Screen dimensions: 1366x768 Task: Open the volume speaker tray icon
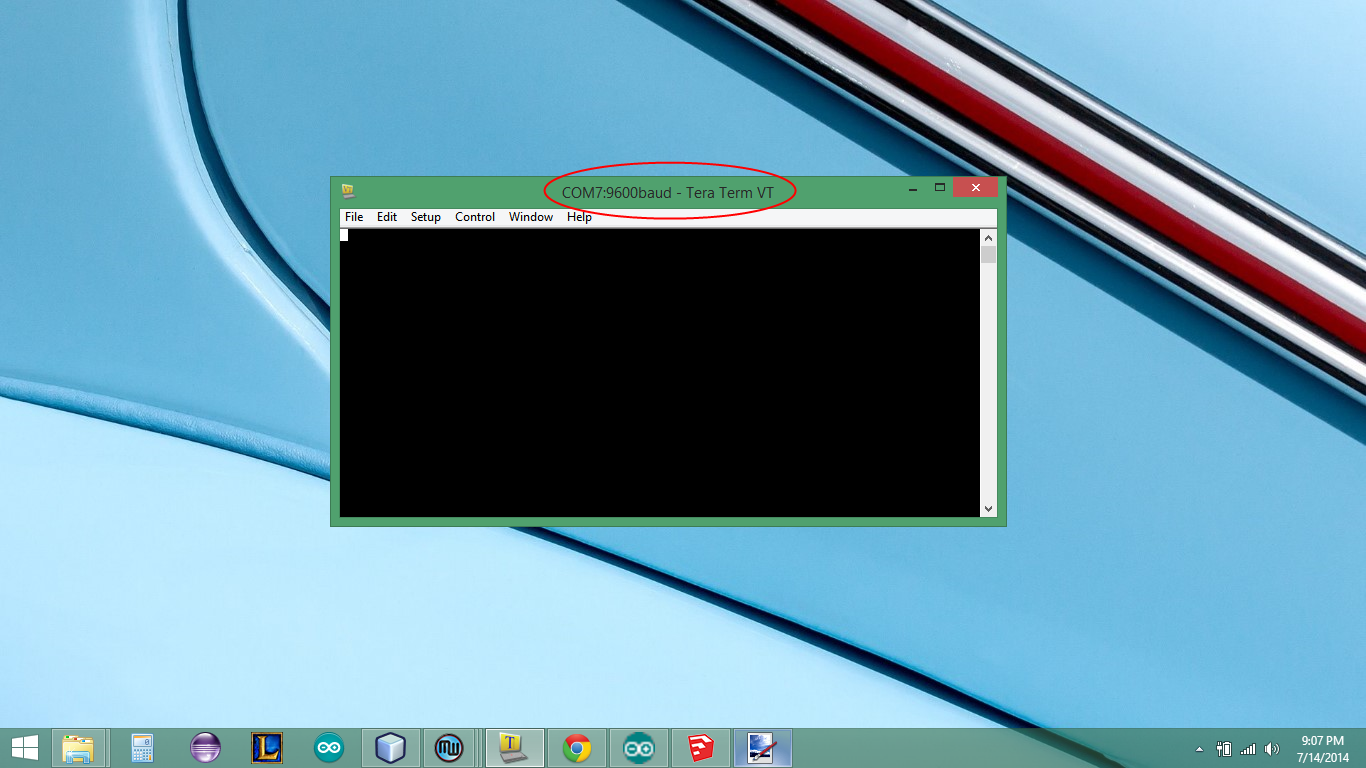coord(1272,749)
